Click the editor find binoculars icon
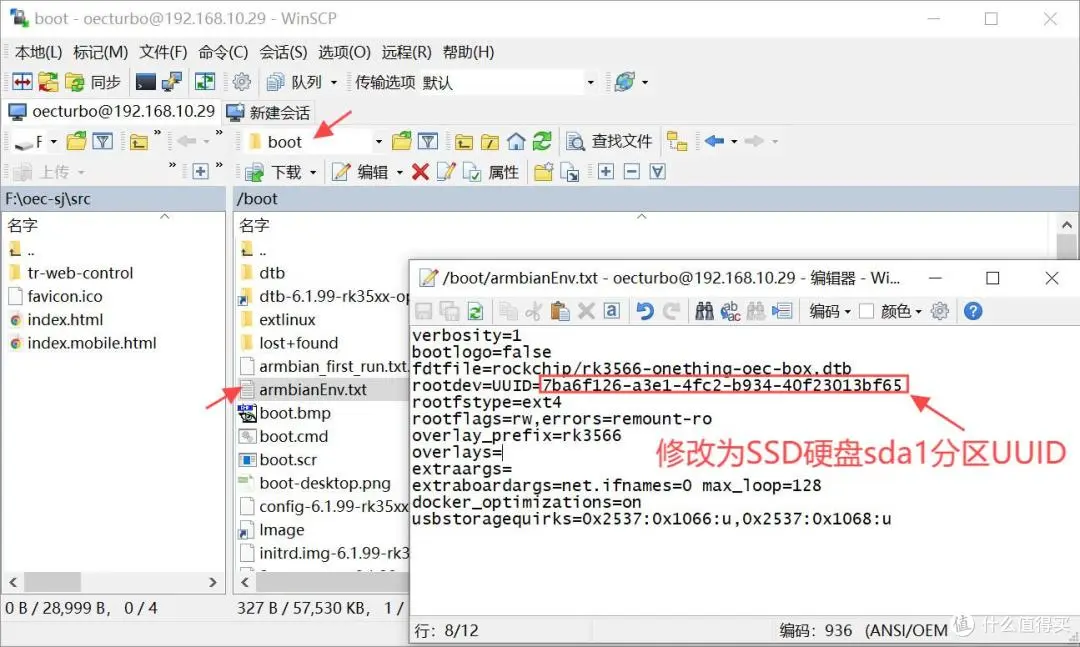 coord(704,311)
